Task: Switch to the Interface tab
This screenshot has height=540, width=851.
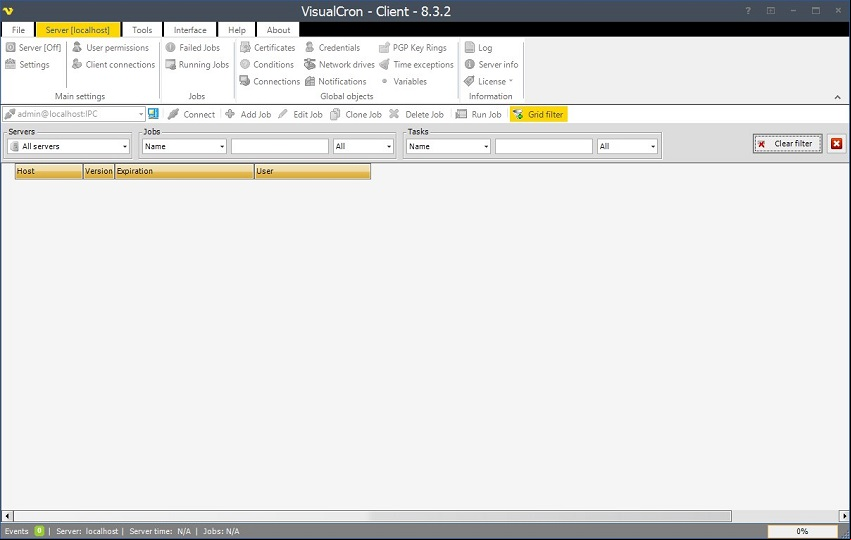Action: pyautogui.click(x=190, y=30)
